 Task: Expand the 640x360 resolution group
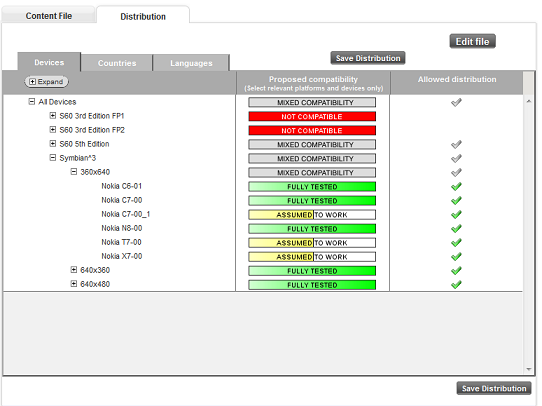pyautogui.click(x=74, y=270)
